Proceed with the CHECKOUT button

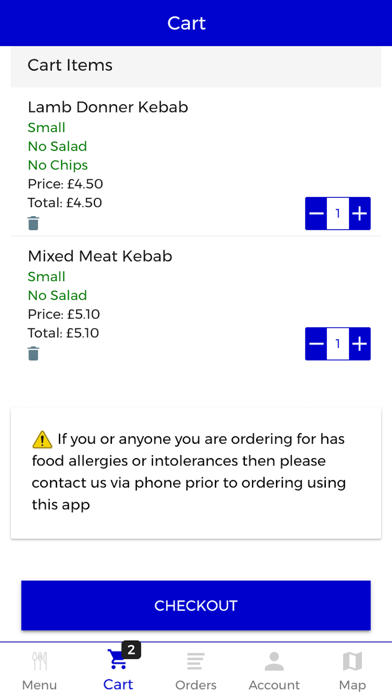click(196, 605)
